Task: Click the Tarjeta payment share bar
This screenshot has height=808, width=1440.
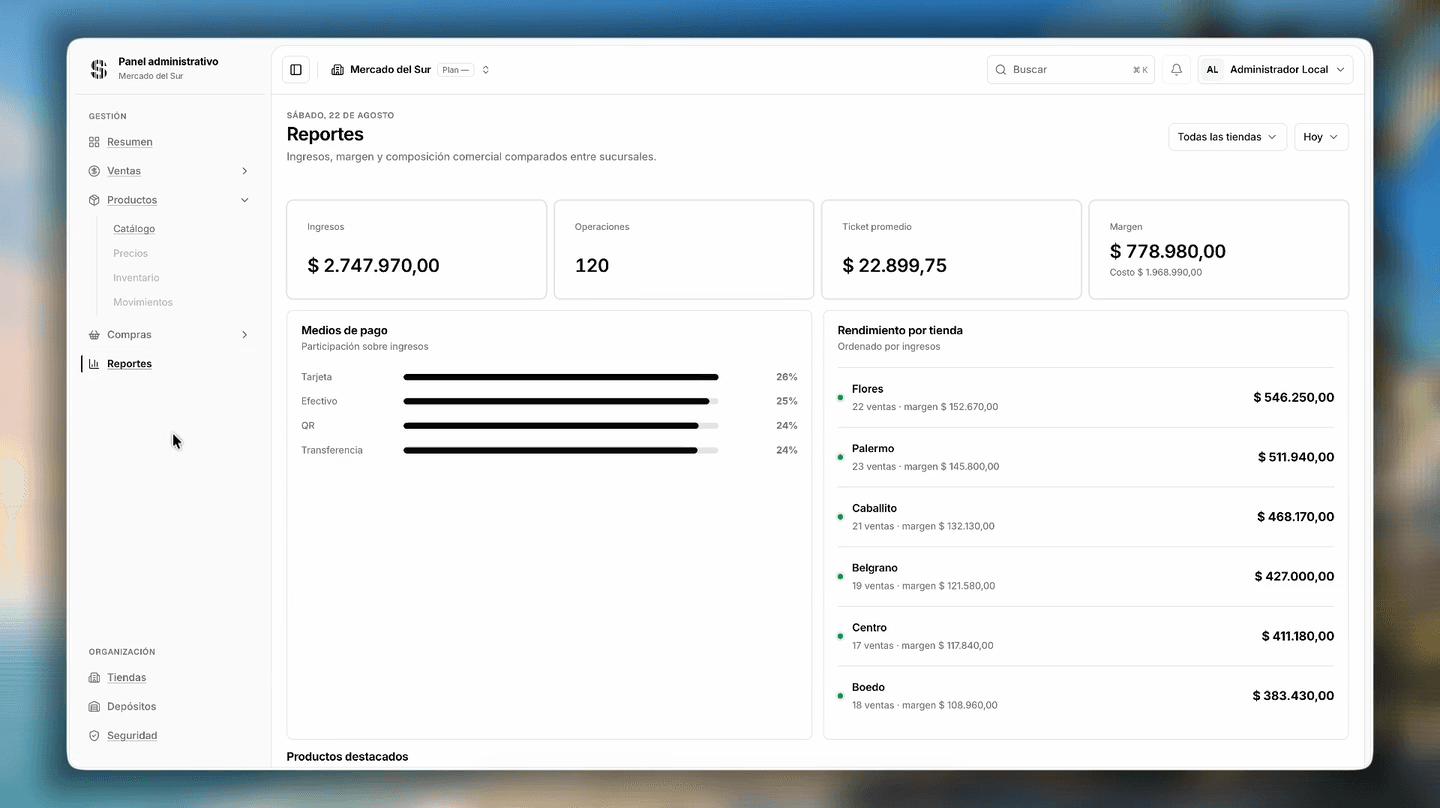Action: pos(561,377)
